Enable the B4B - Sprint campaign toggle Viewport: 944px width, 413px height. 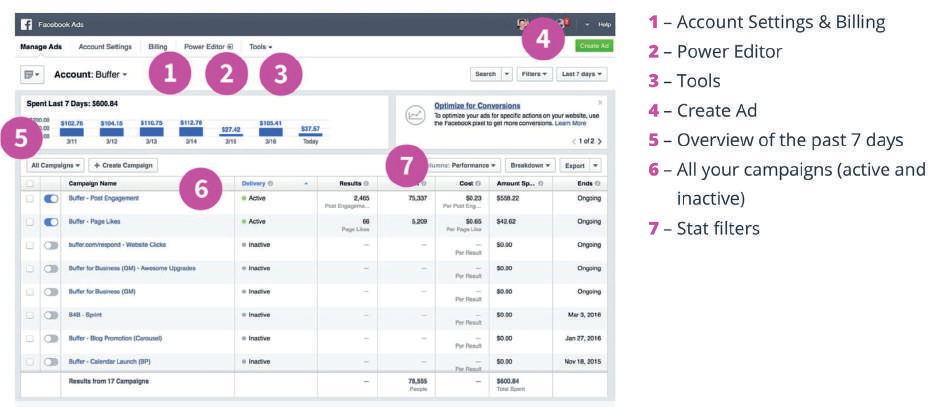coord(51,315)
